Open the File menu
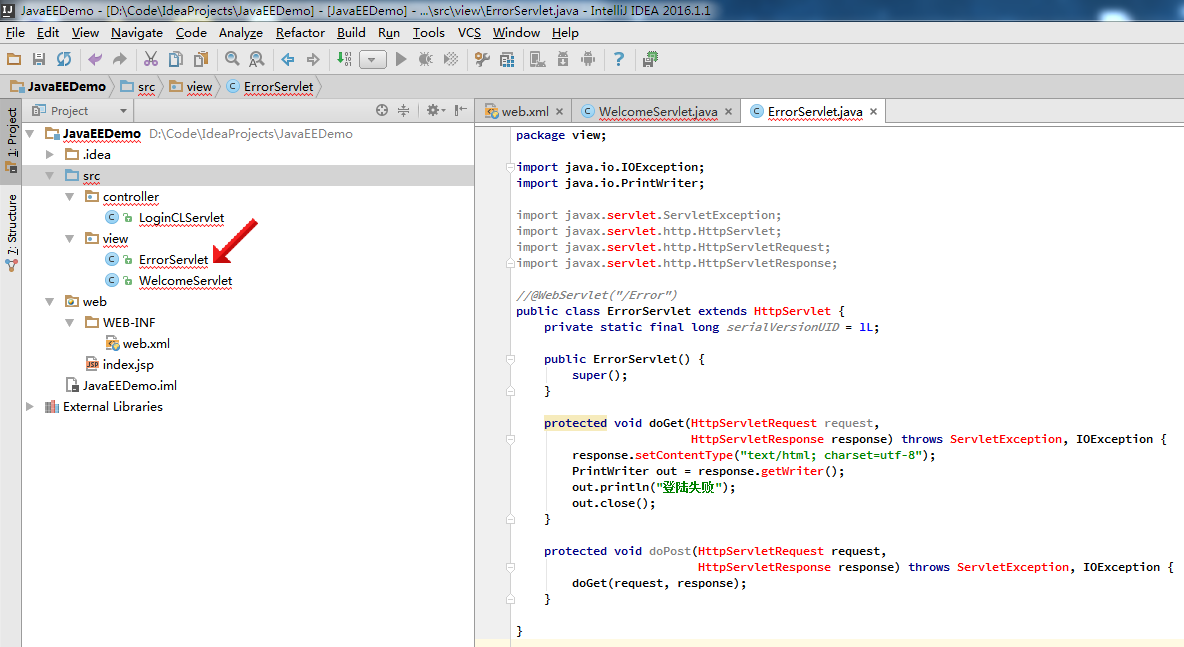The height and width of the screenshot is (647, 1184). pyautogui.click(x=15, y=32)
